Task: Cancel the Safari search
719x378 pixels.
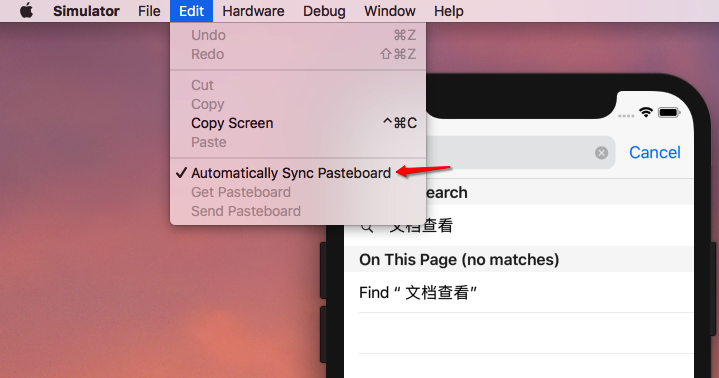Action: (654, 152)
